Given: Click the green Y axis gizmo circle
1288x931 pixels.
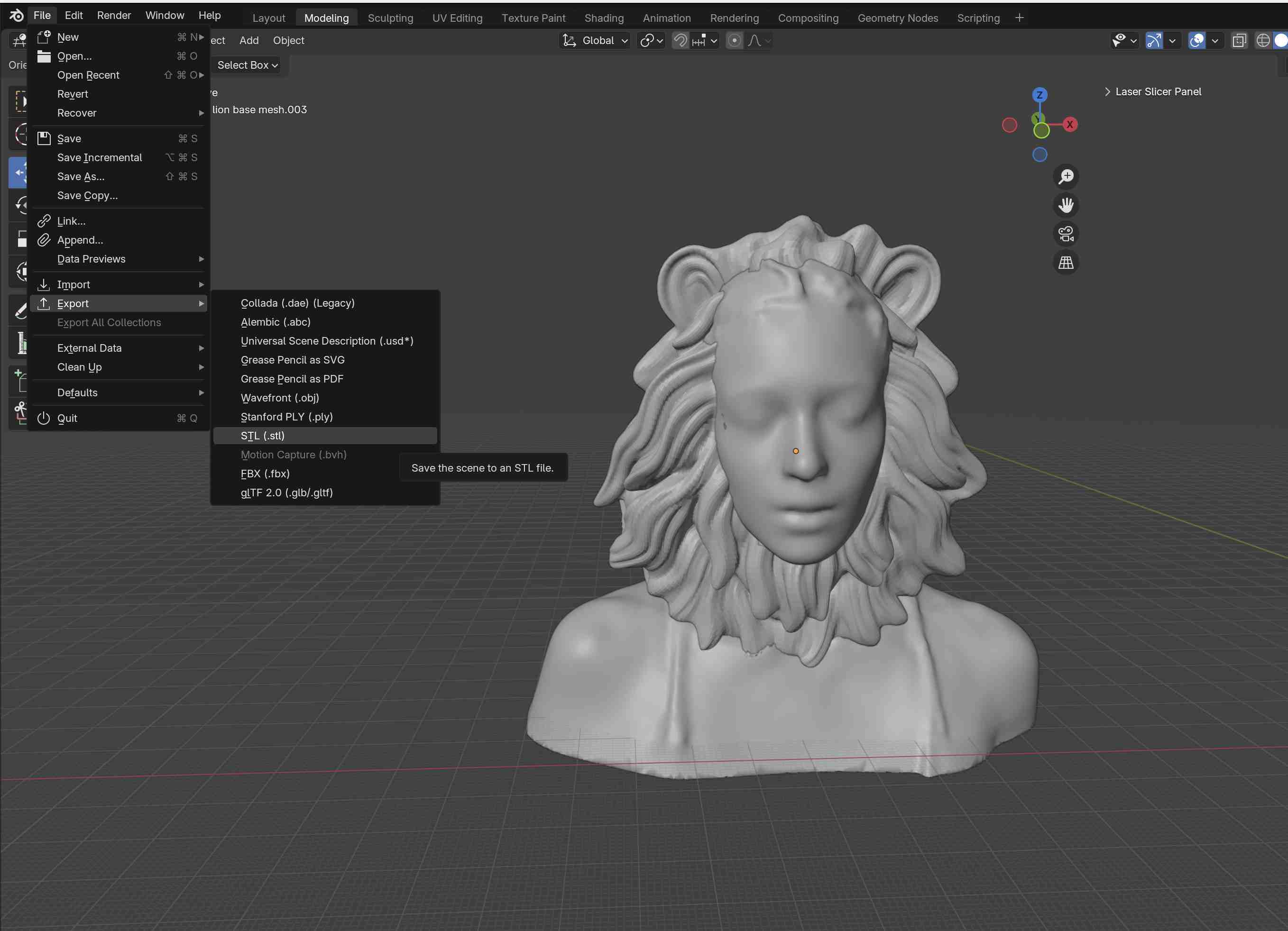Looking at the screenshot, I should pos(1041,130).
